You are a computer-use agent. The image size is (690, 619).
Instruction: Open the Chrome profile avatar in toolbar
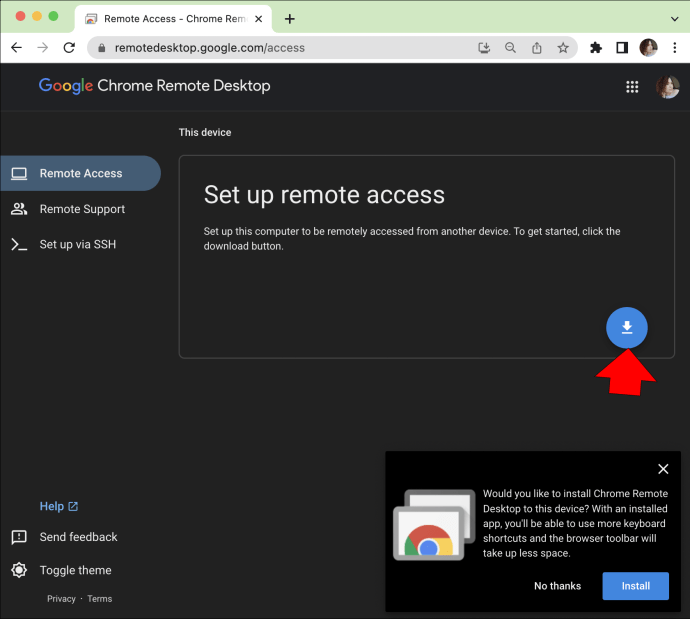click(x=648, y=48)
